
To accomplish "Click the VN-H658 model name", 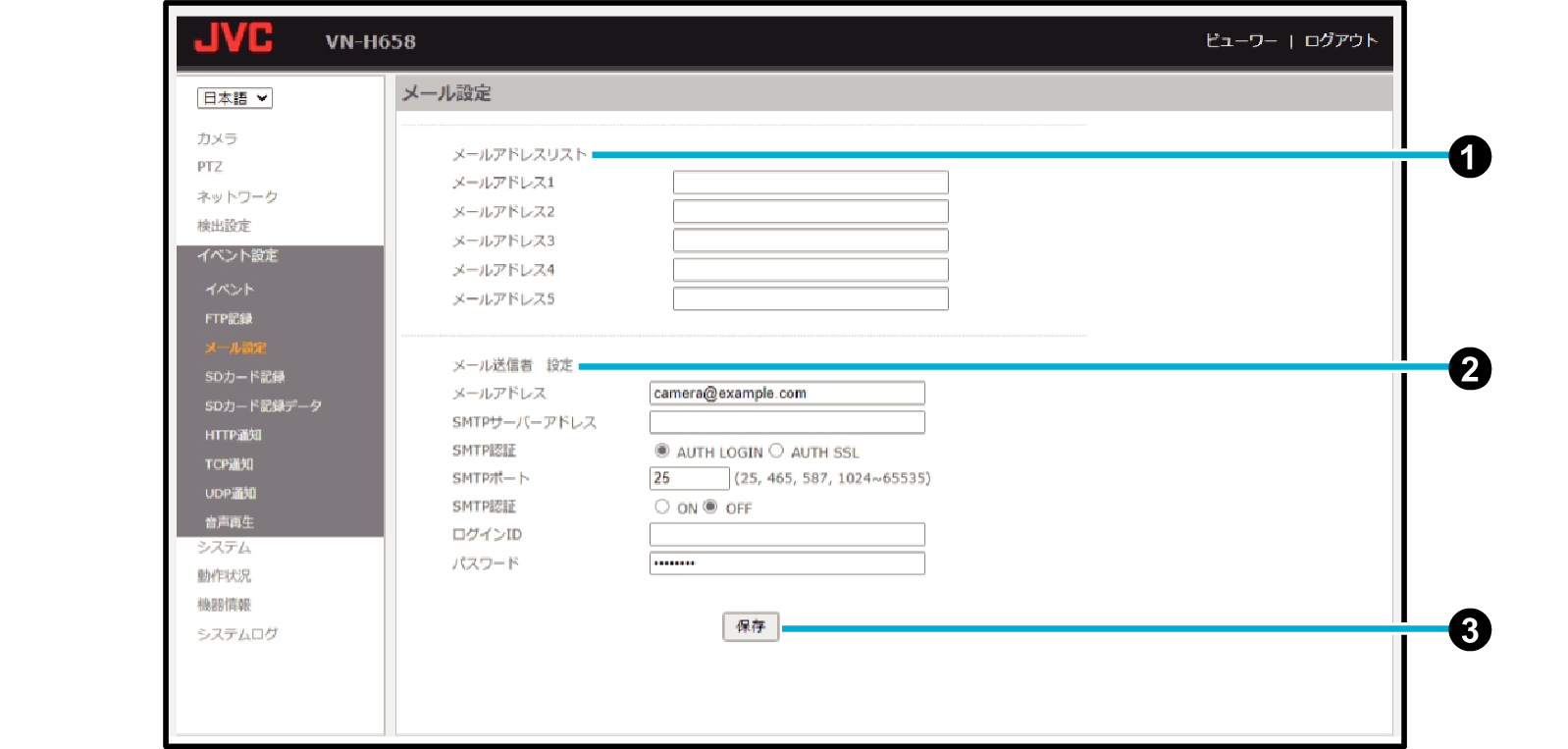I will point(371,42).
